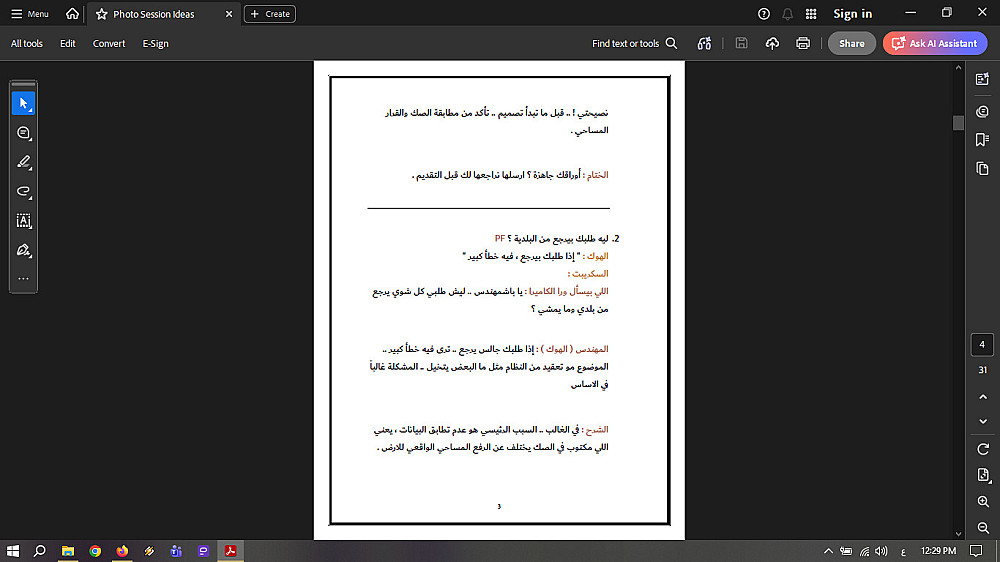Open the Bookmarks panel
The width and height of the screenshot is (1000, 562).
[982, 140]
